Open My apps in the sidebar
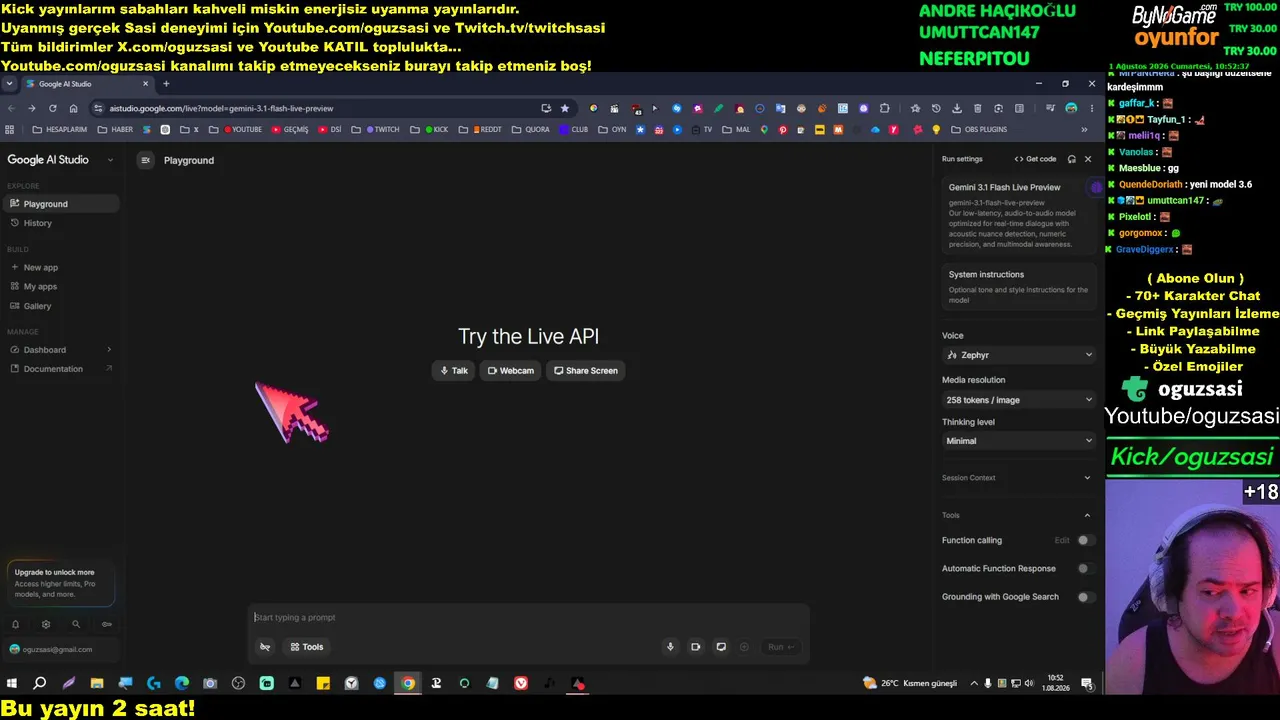The image size is (1280, 720). pyautogui.click(x=60, y=287)
